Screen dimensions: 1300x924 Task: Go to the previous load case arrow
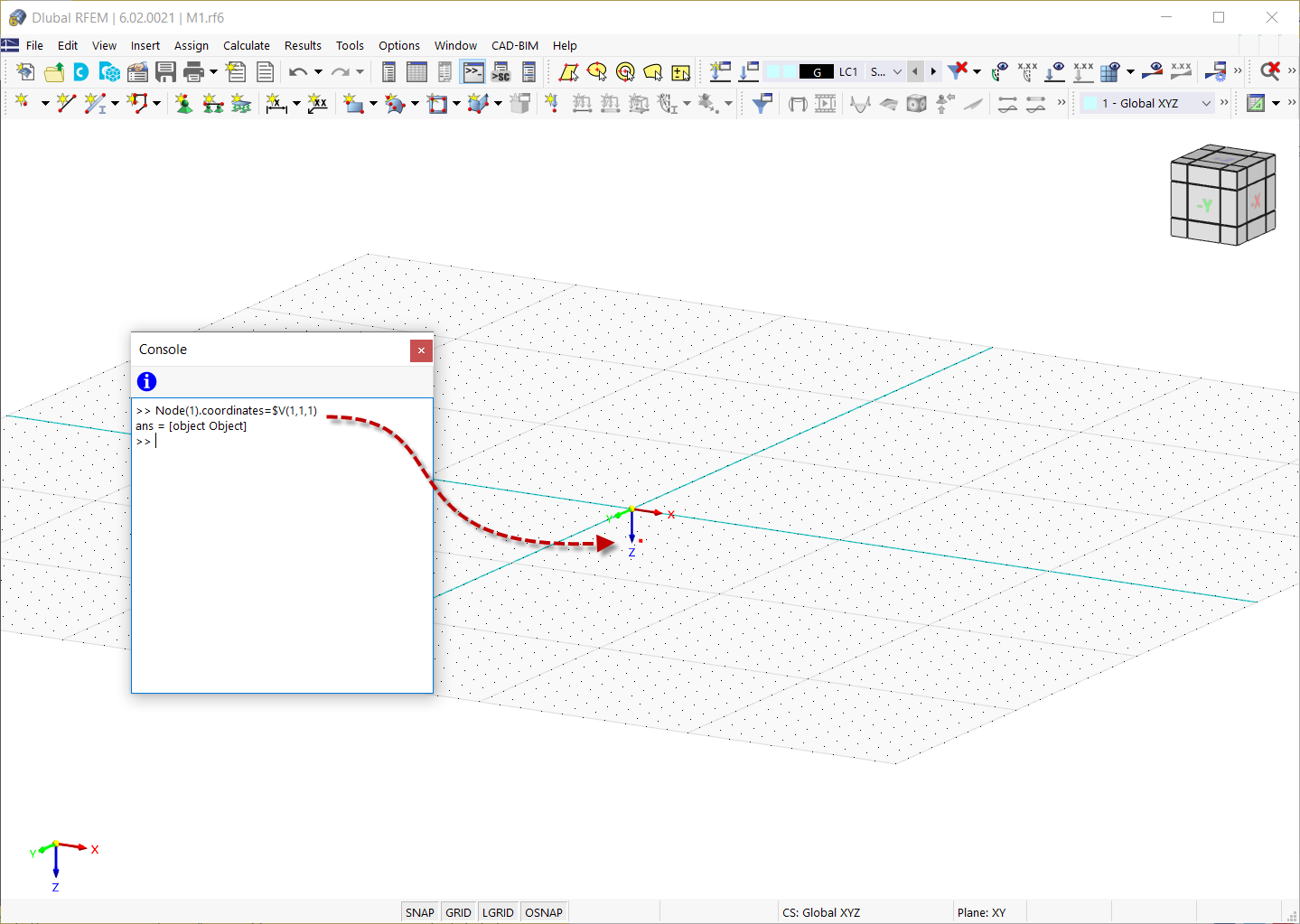click(x=915, y=71)
